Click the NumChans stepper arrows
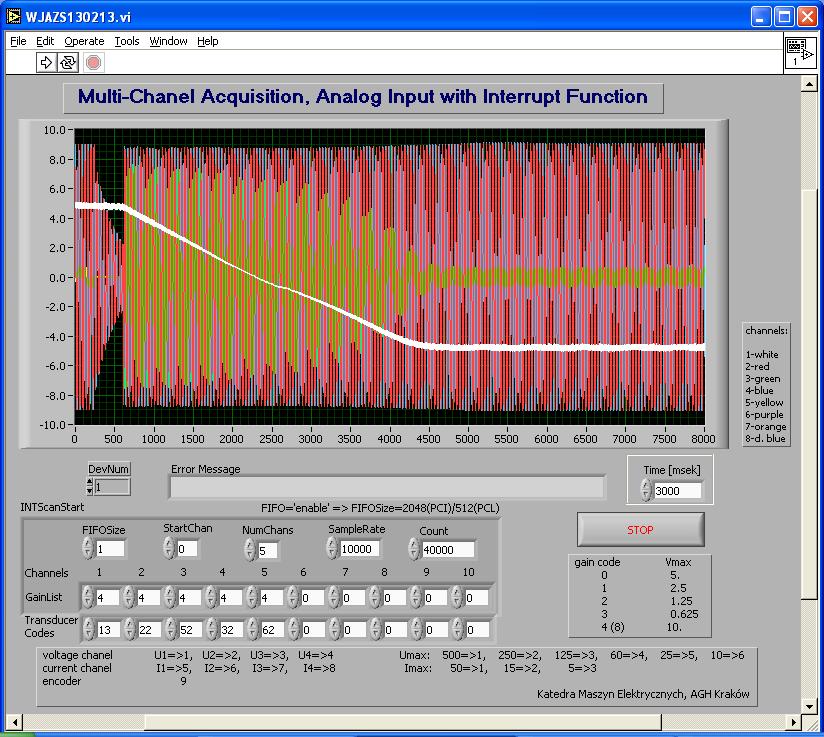This screenshot has height=737, width=824. [250, 550]
